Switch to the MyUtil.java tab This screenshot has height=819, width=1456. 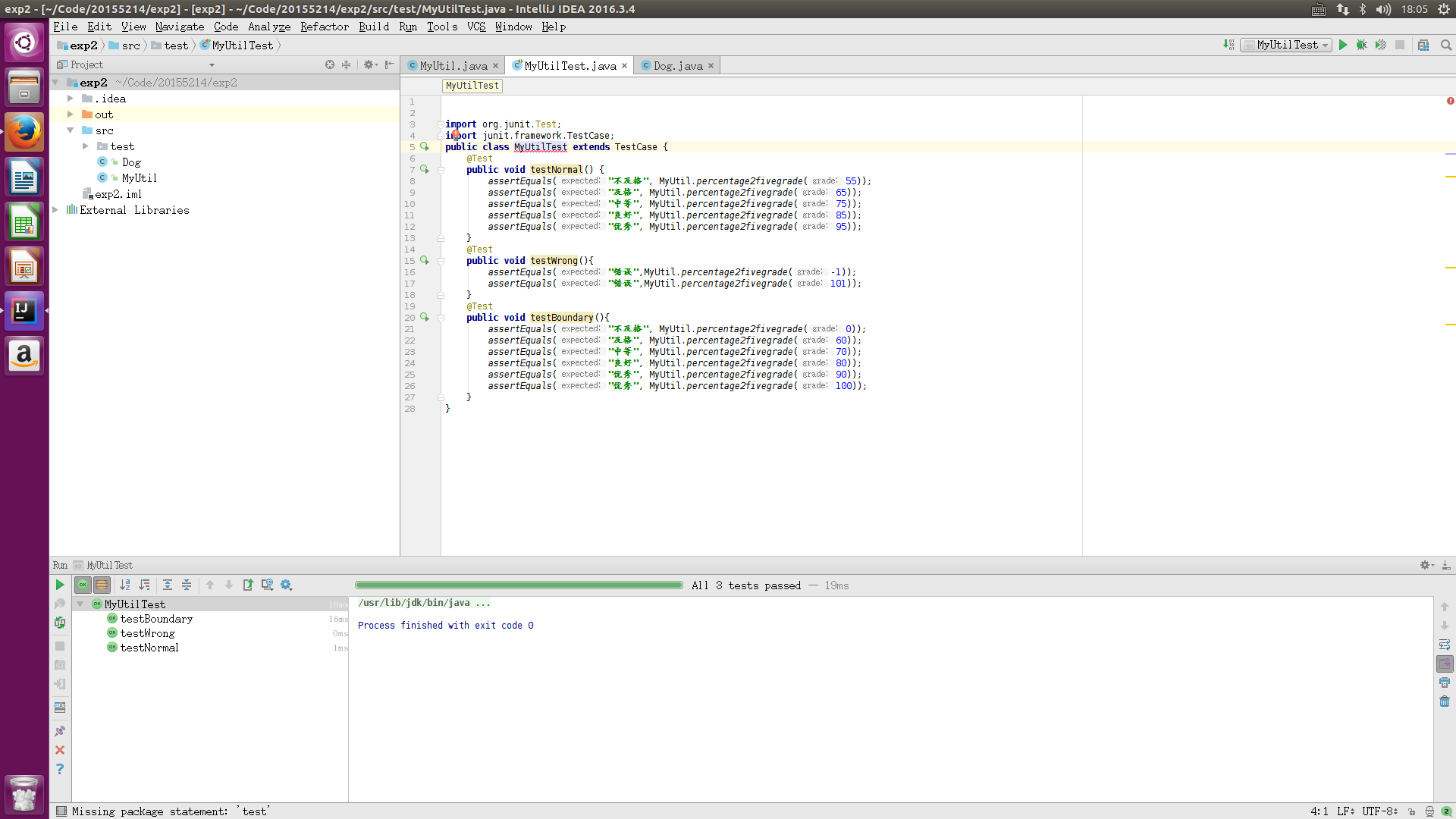[x=453, y=66]
